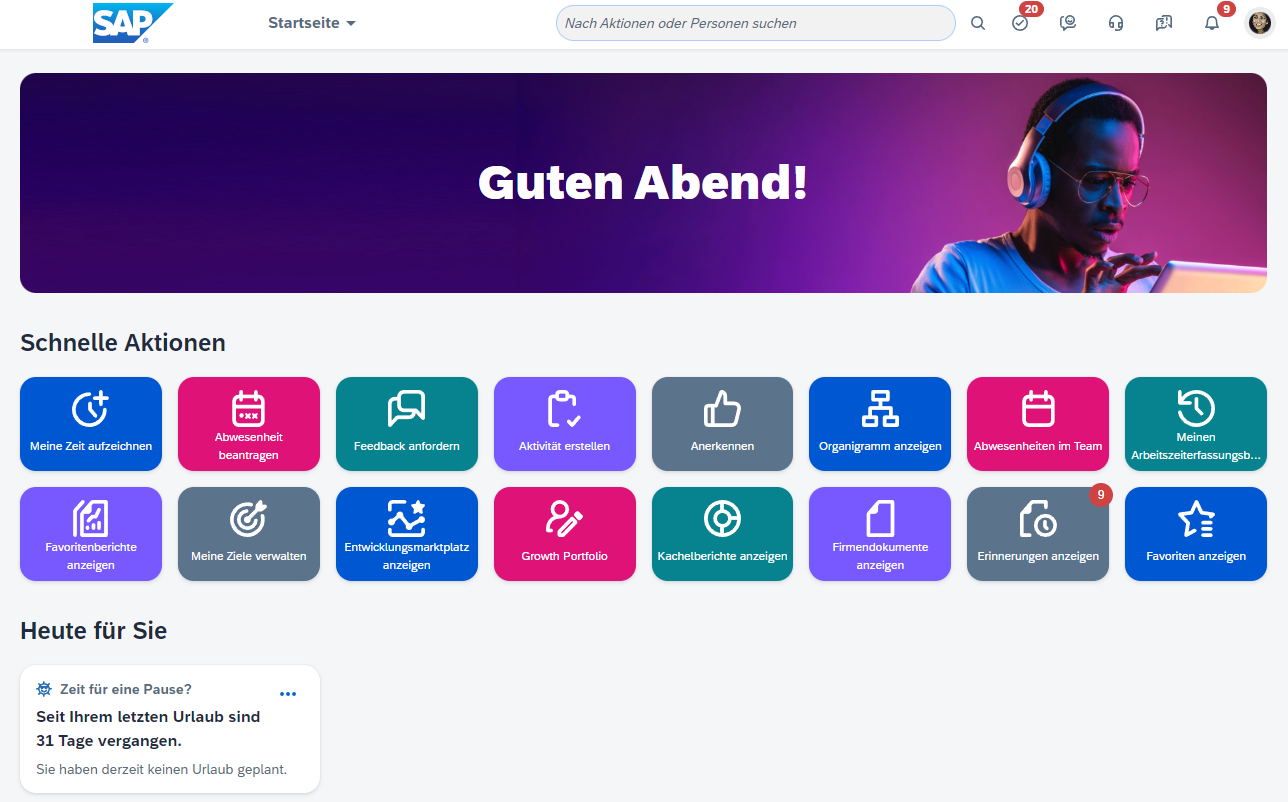
Task: Click the Favoriten anzeigen star tile
Action: (x=1196, y=534)
